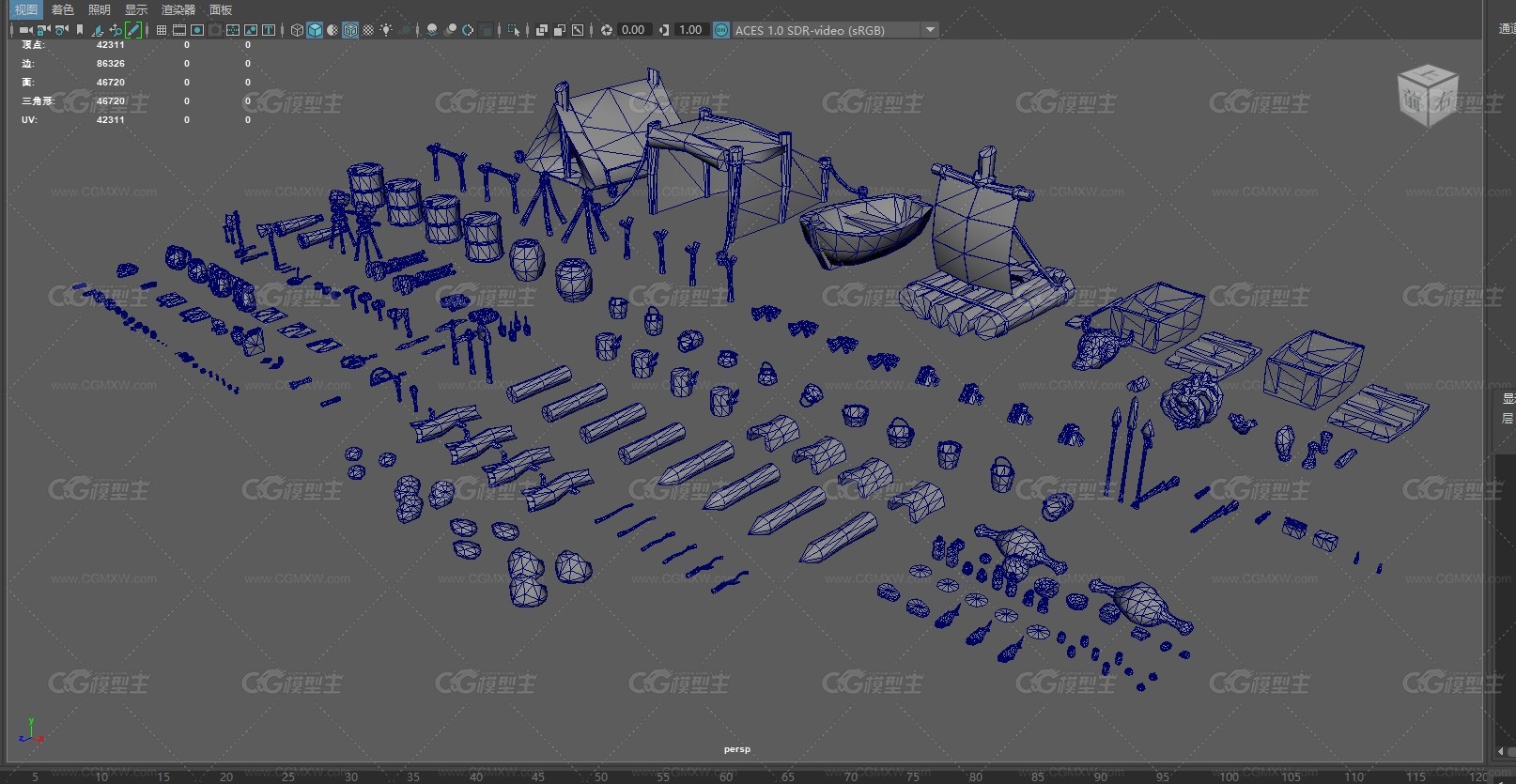Click the Exposure value field 0.00

(x=634, y=30)
